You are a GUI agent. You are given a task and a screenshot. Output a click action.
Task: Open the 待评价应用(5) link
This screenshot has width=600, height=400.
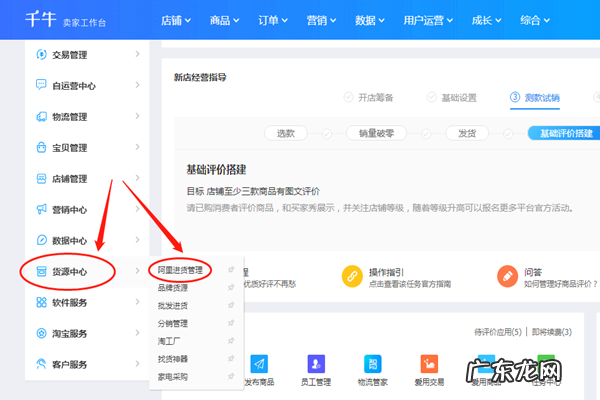498,332
